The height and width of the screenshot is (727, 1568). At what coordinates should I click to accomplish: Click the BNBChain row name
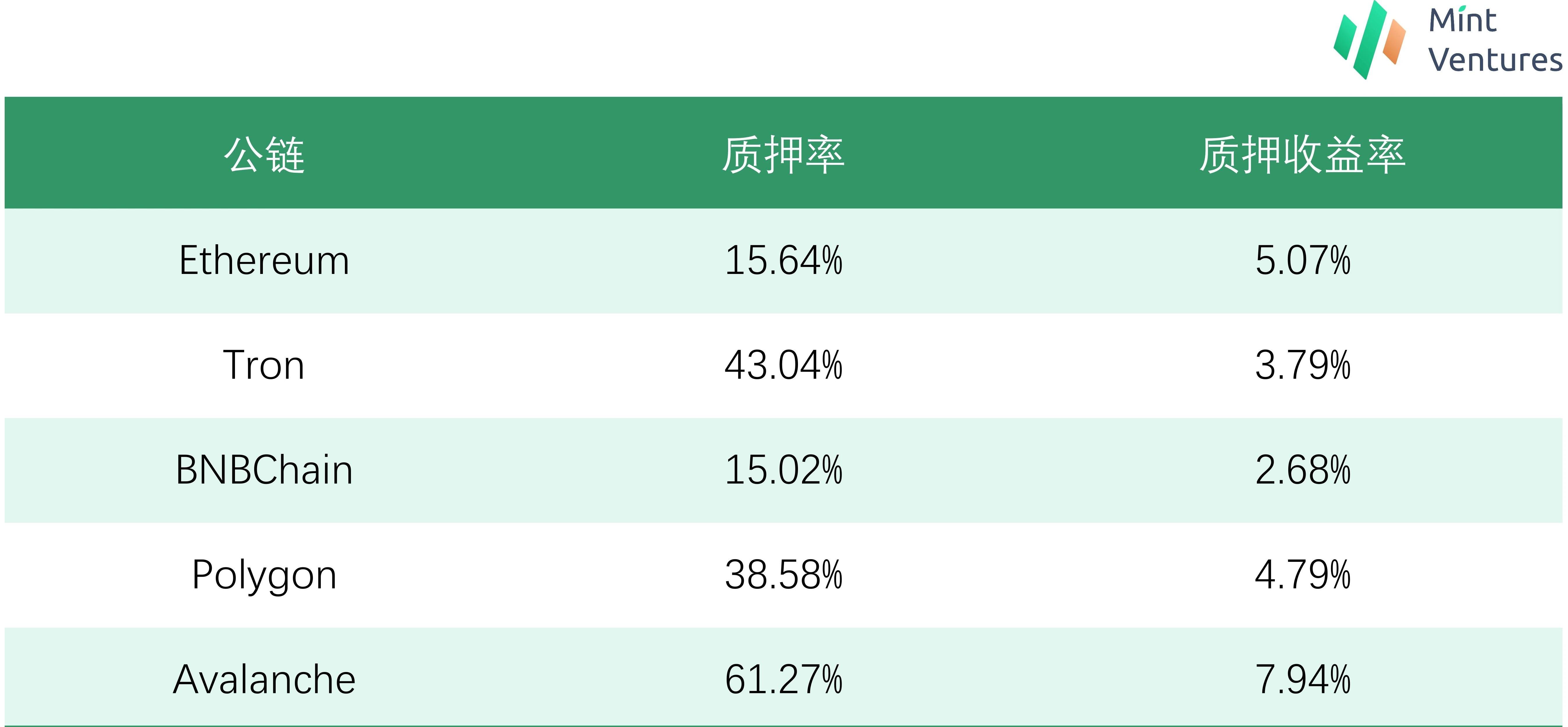point(264,470)
